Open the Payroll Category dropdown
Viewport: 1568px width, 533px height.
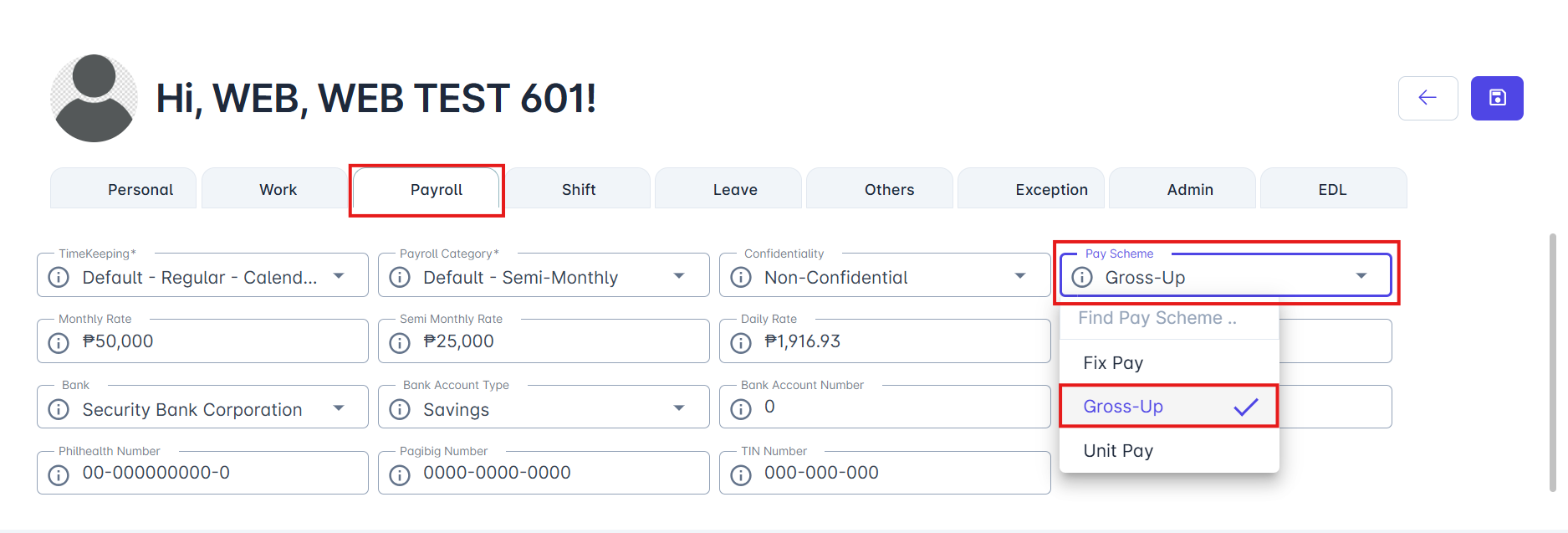(679, 276)
